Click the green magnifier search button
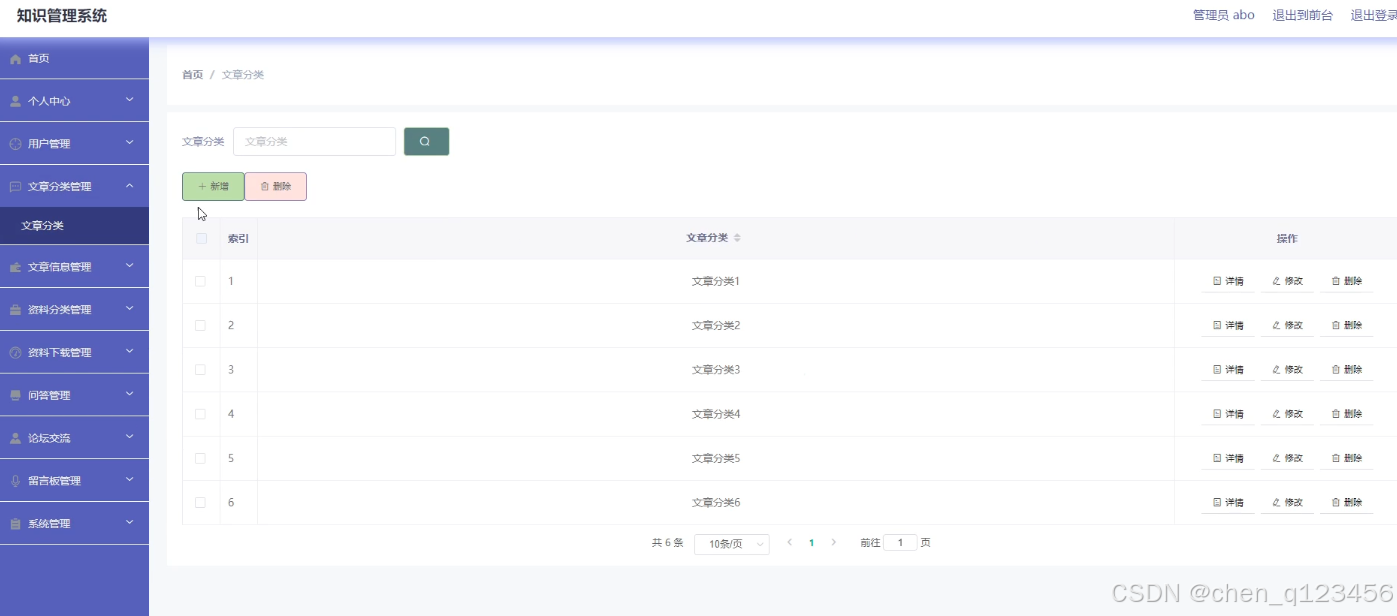1397x616 pixels. coord(426,141)
